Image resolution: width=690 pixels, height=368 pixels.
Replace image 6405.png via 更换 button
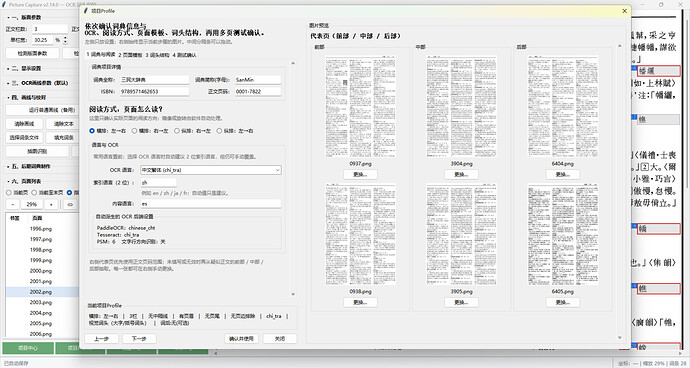tap(562, 302)
